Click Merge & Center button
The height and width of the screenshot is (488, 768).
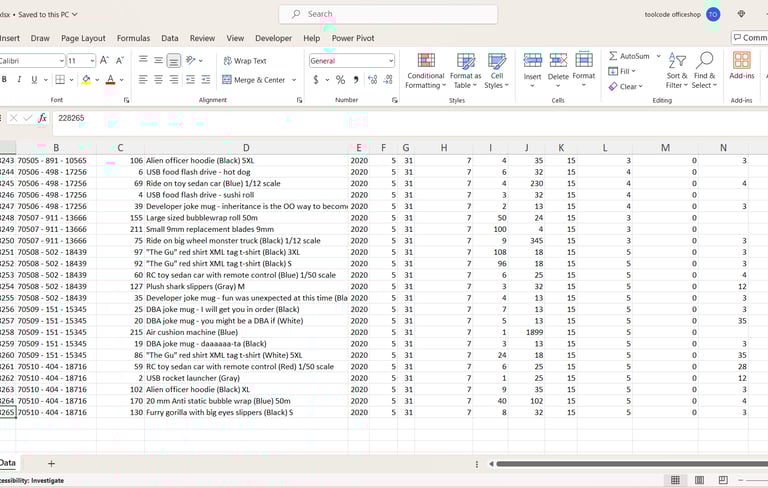[x=254, y=79]
